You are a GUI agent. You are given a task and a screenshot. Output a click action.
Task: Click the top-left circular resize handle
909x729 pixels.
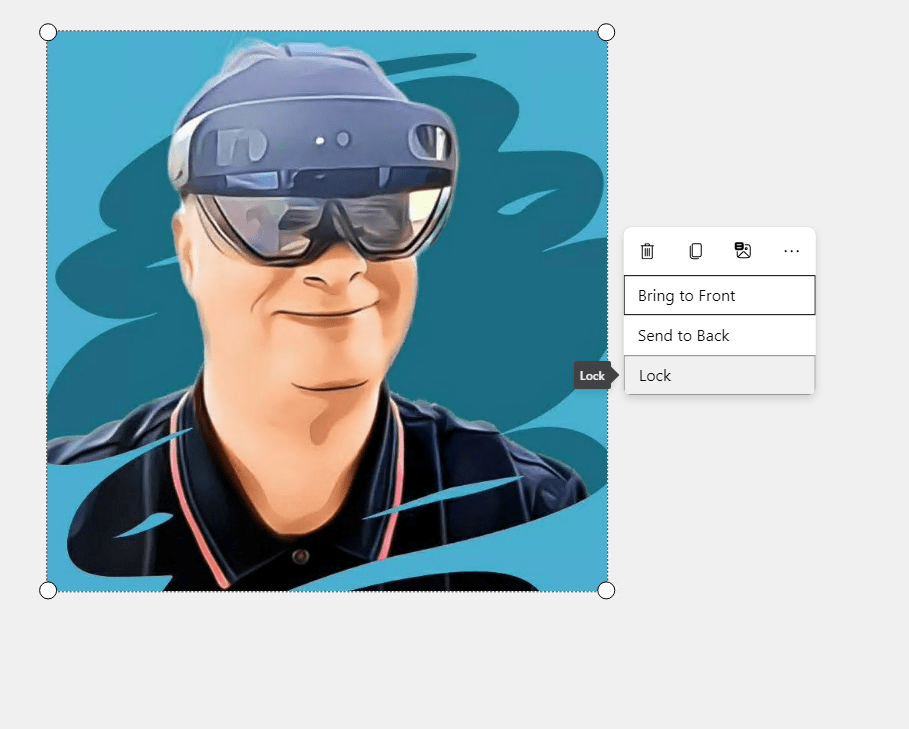tap(48, 32)
